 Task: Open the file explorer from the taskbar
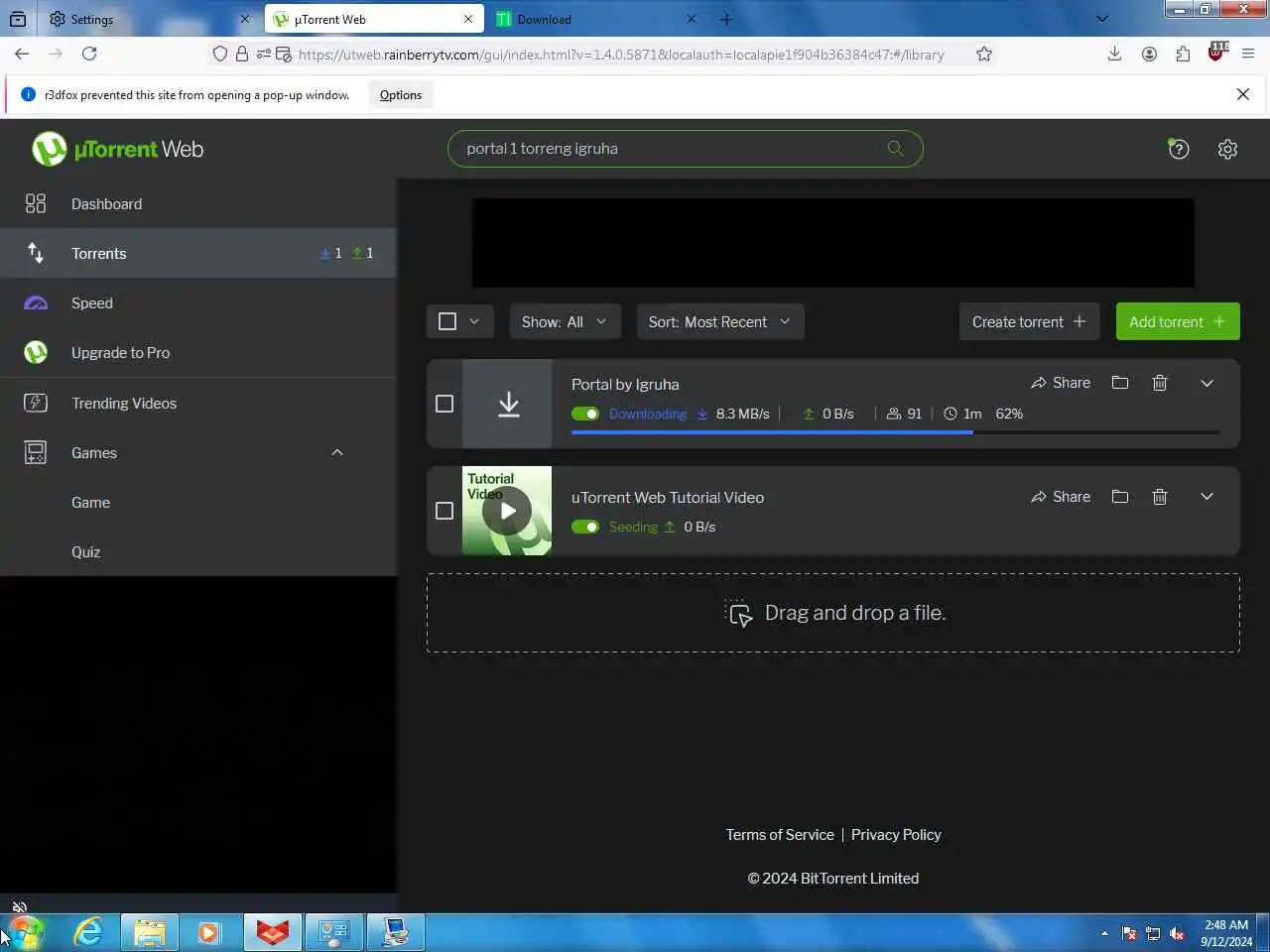click(x=150, y=932)
